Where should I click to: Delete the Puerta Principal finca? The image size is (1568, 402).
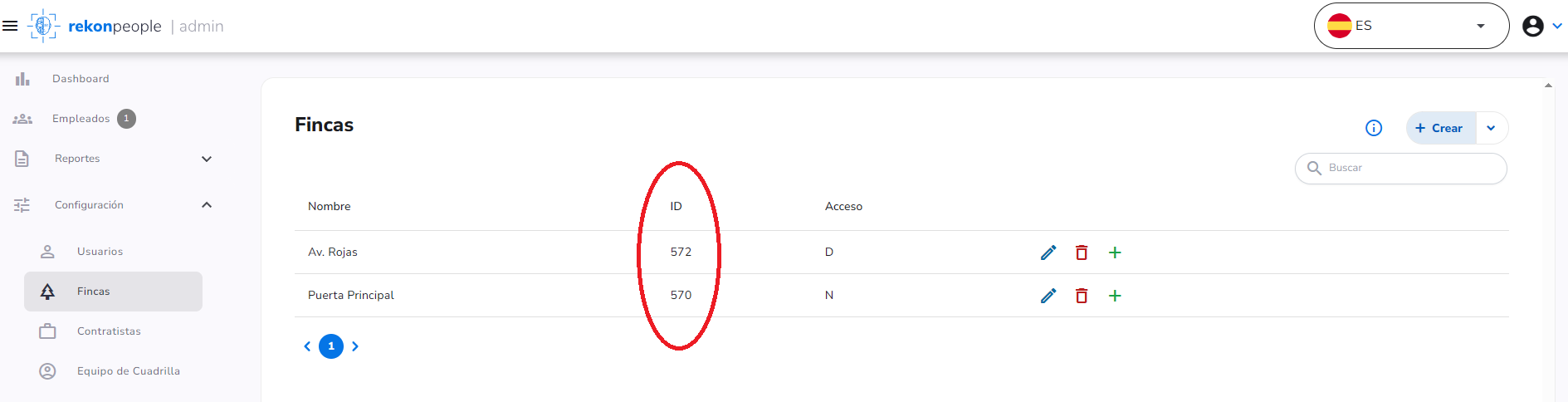pyautogui.click(x=1082, y=296)
